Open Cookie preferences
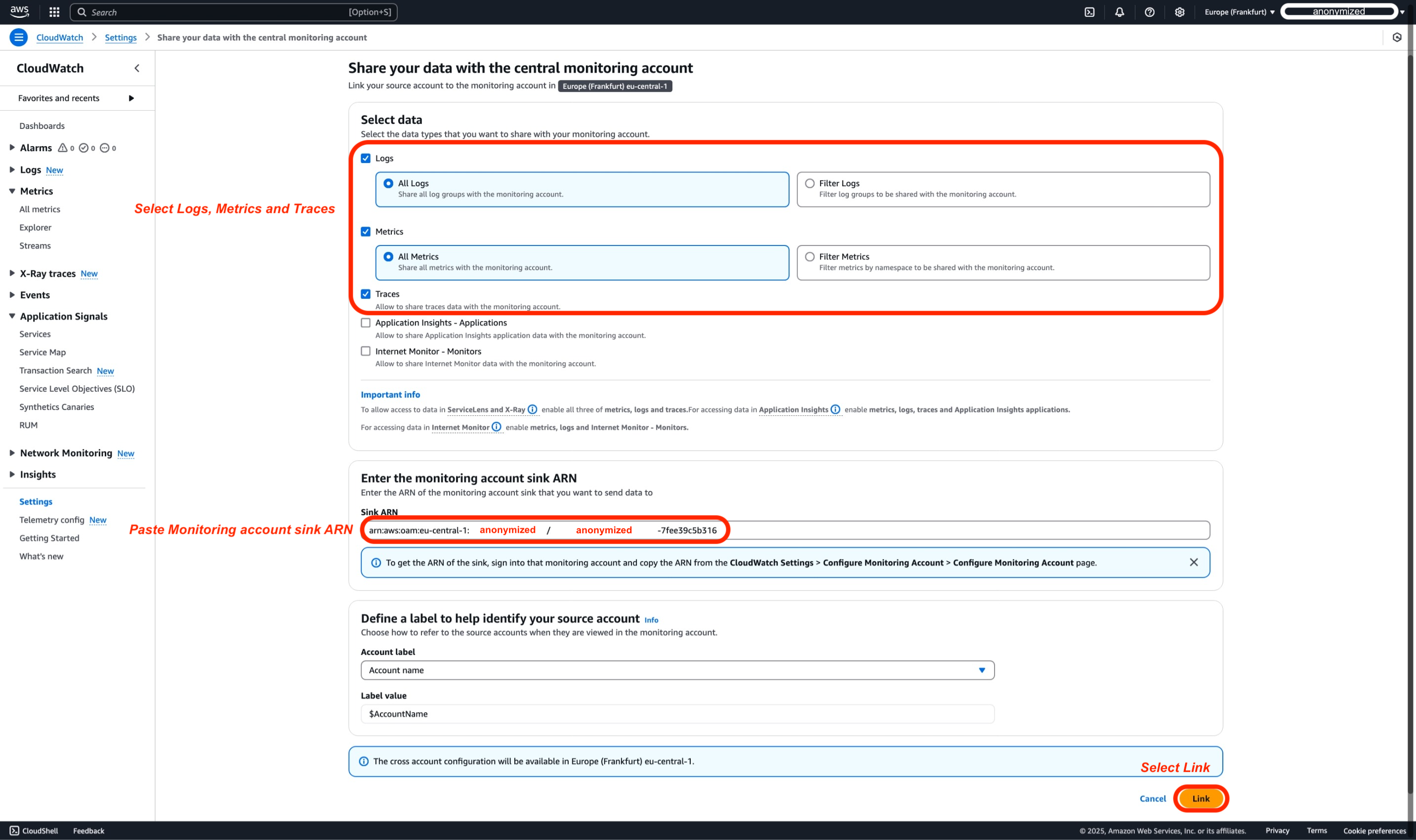Screen dimensions: 1416x840 click(1374, 831)
